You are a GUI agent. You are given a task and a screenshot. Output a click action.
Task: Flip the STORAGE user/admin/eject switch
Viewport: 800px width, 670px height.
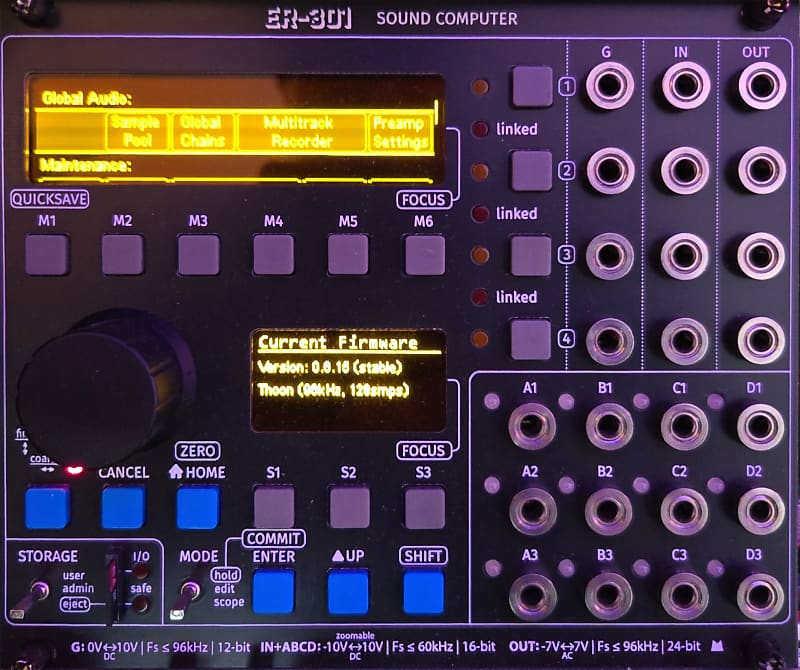pos(30,600)
